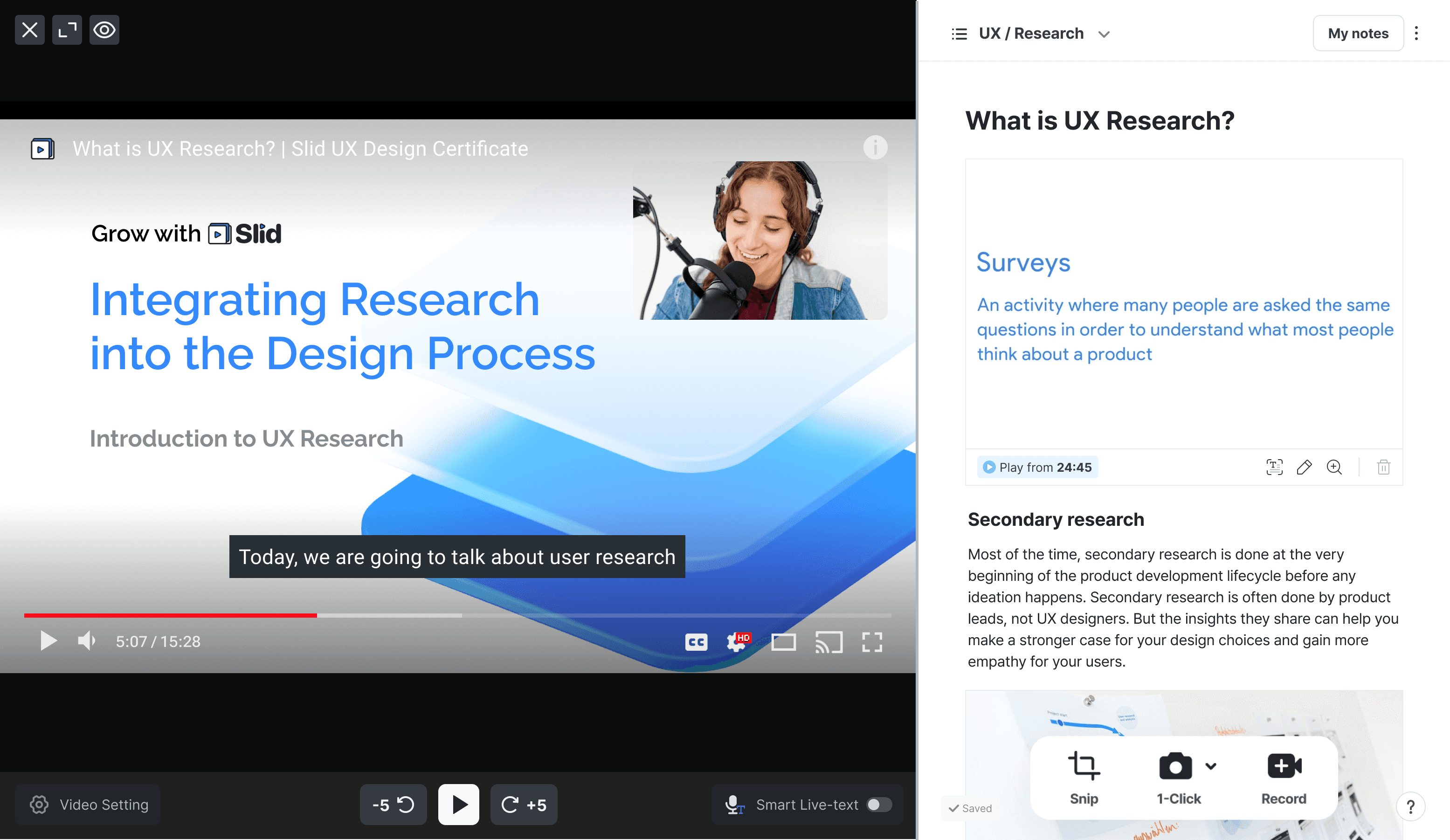1450x840 pixels.
Task: Click the Slid logo beside the video title
Action: pos(42,148)
